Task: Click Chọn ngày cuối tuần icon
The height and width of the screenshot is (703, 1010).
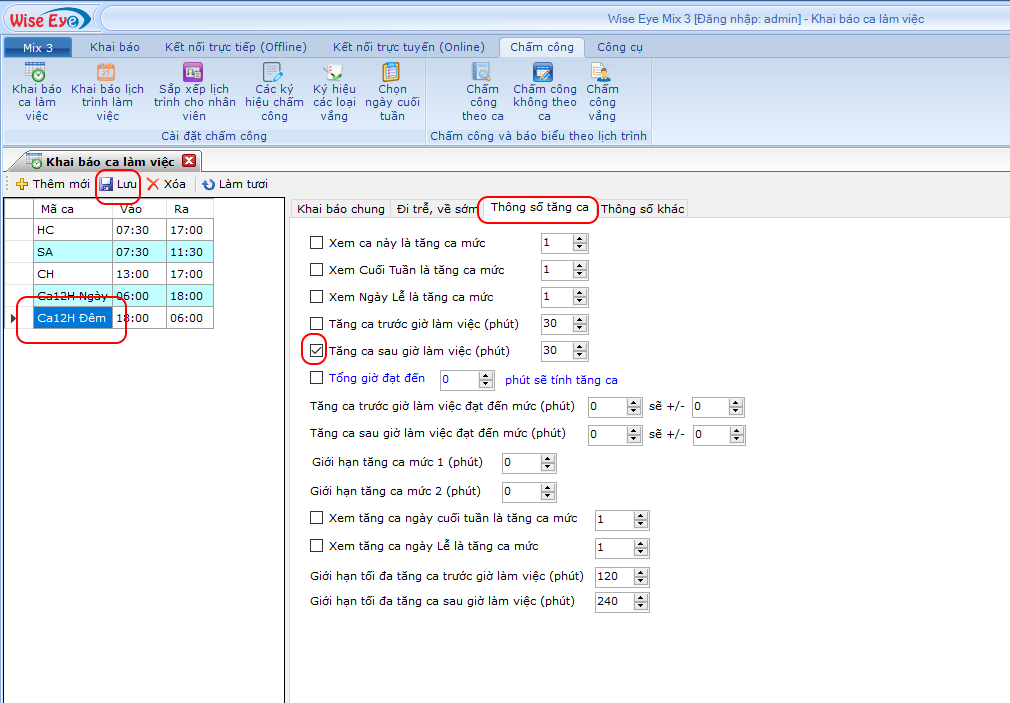Action: [x=392, y=72]
